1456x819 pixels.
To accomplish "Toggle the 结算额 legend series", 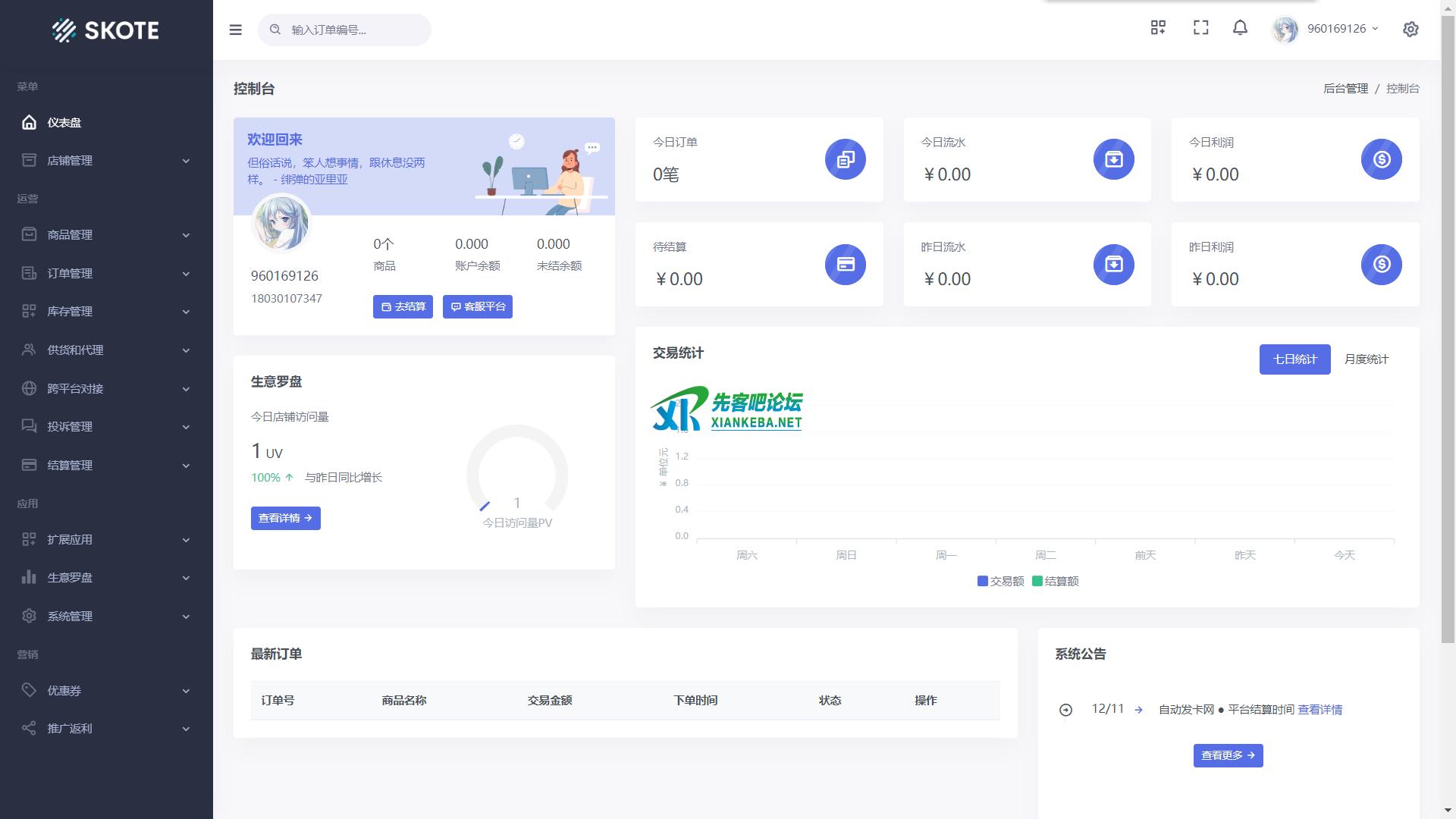I will tap(1055, 582).
